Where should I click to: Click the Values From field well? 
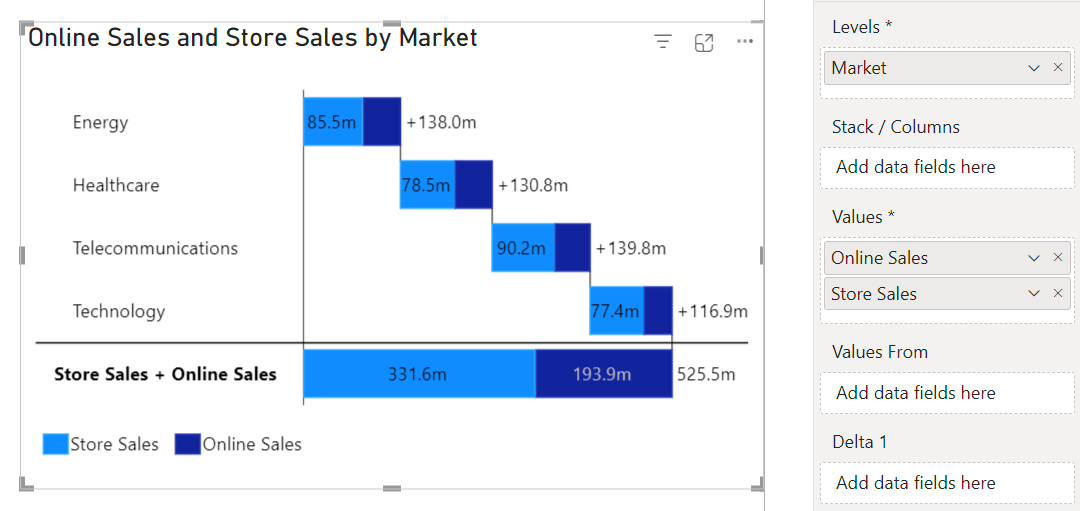pos(946,393)
